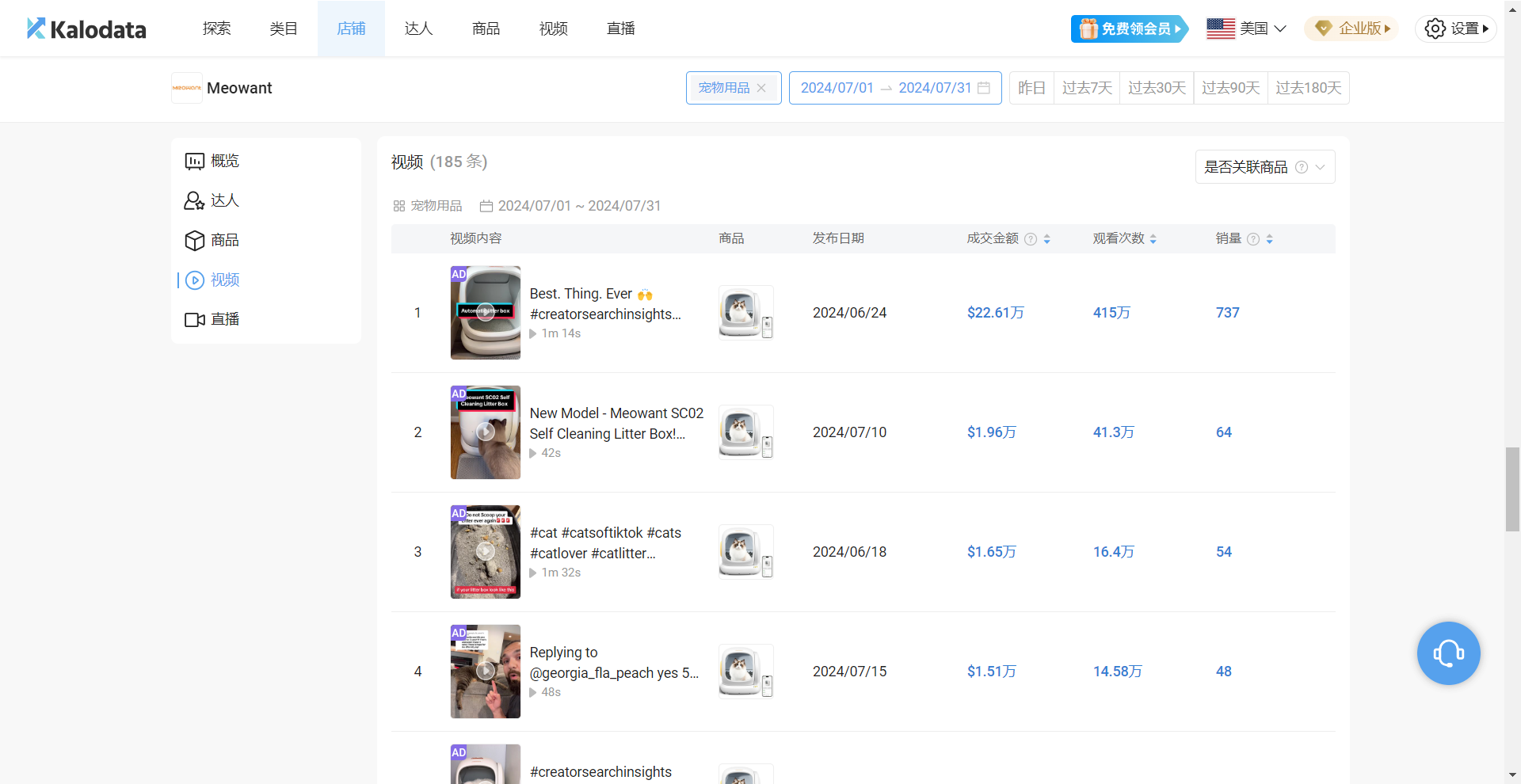Click the calendar icon in date range
This screenshot has width=1521, height=784.
coord(984,88)
